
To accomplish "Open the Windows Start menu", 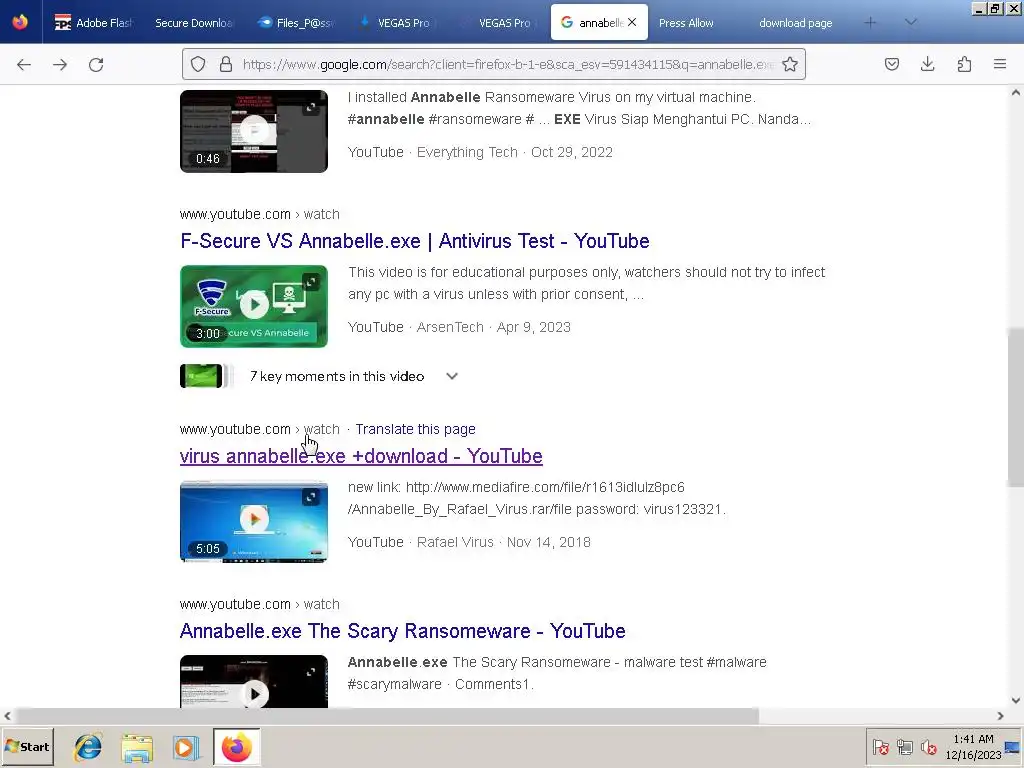I will [27, 747].
